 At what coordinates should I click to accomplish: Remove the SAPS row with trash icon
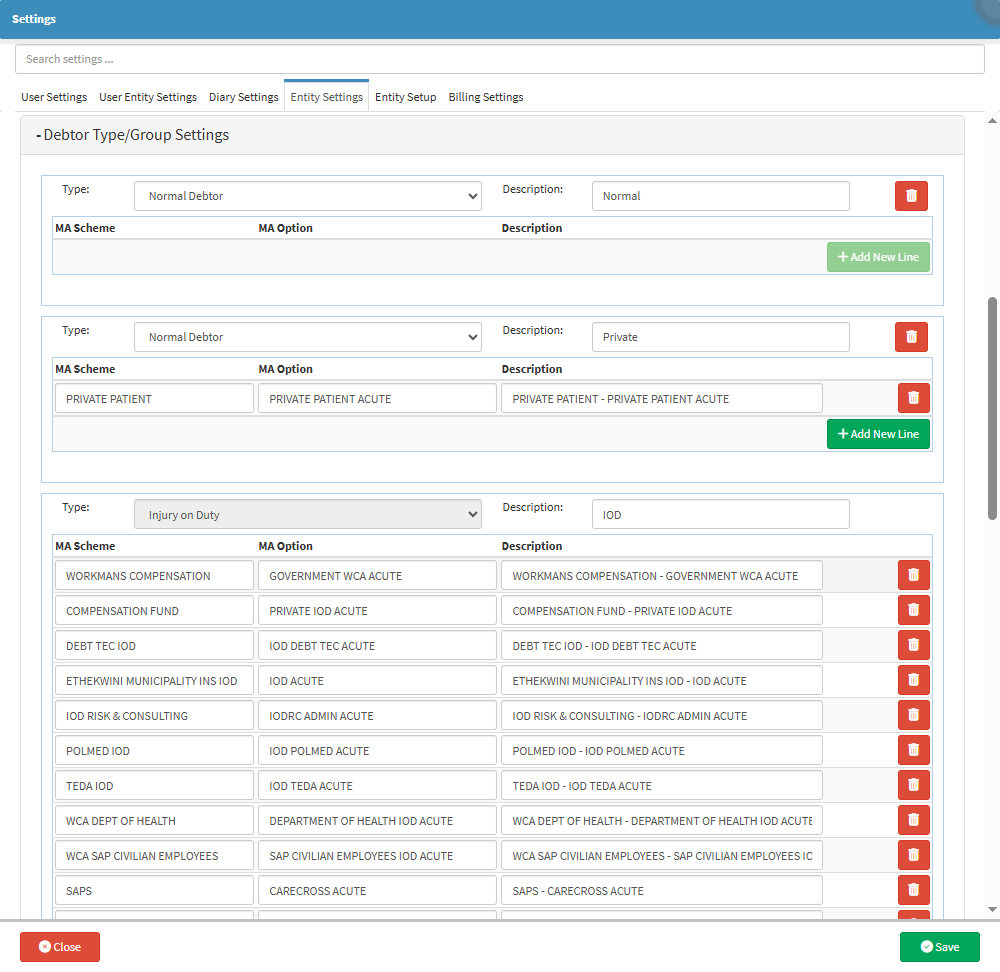point(913,890)
